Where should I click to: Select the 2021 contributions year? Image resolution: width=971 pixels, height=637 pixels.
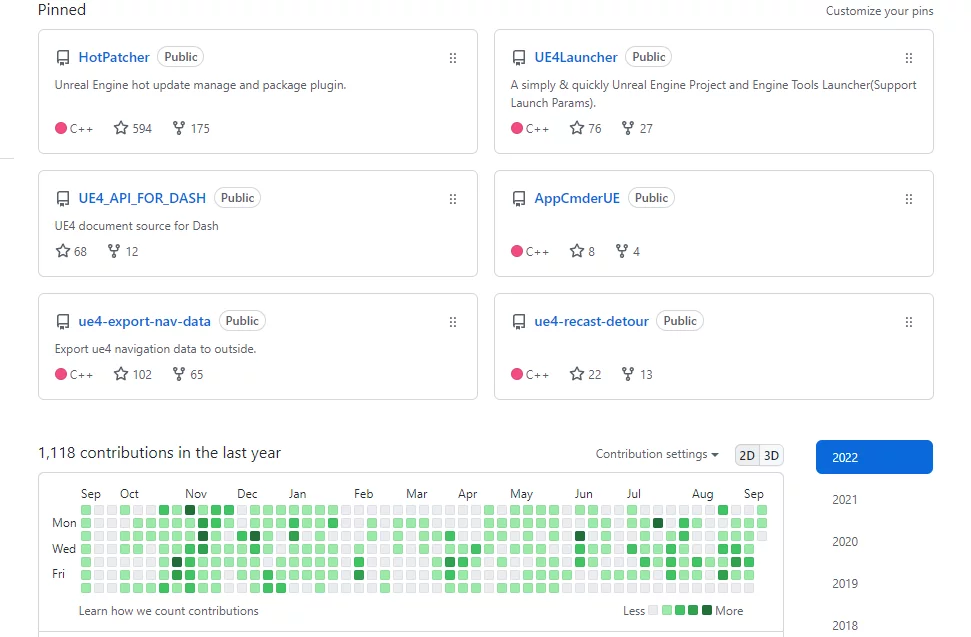click(x=845, y=500)
